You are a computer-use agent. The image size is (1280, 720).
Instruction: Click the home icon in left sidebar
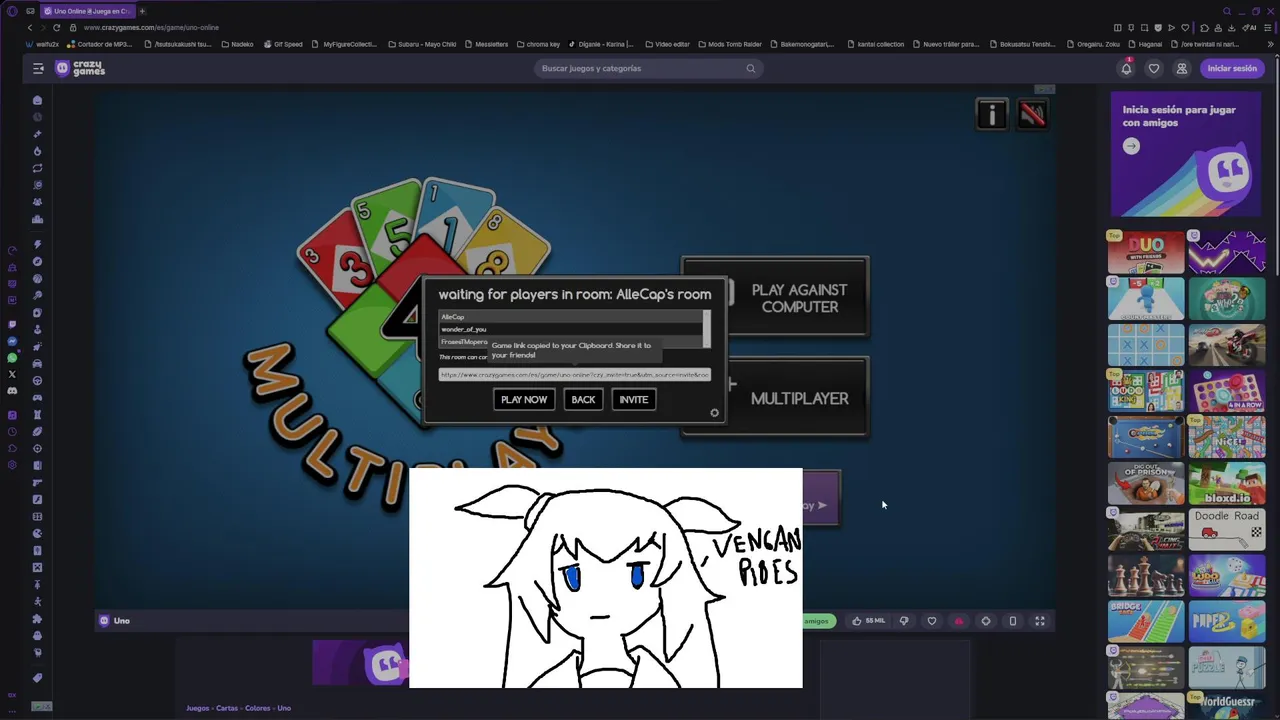37,100
